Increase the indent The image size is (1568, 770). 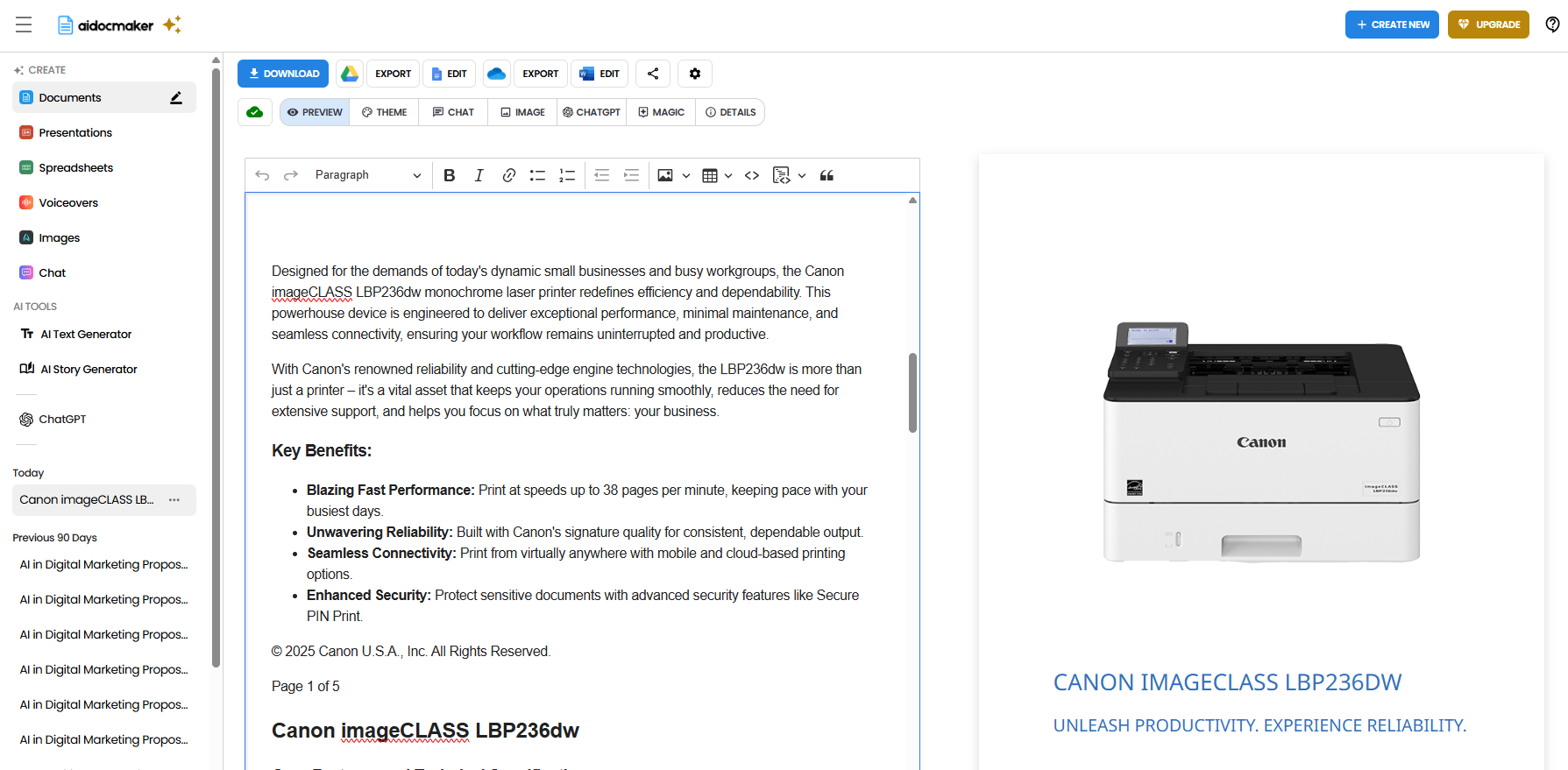[x=631, y=175]
